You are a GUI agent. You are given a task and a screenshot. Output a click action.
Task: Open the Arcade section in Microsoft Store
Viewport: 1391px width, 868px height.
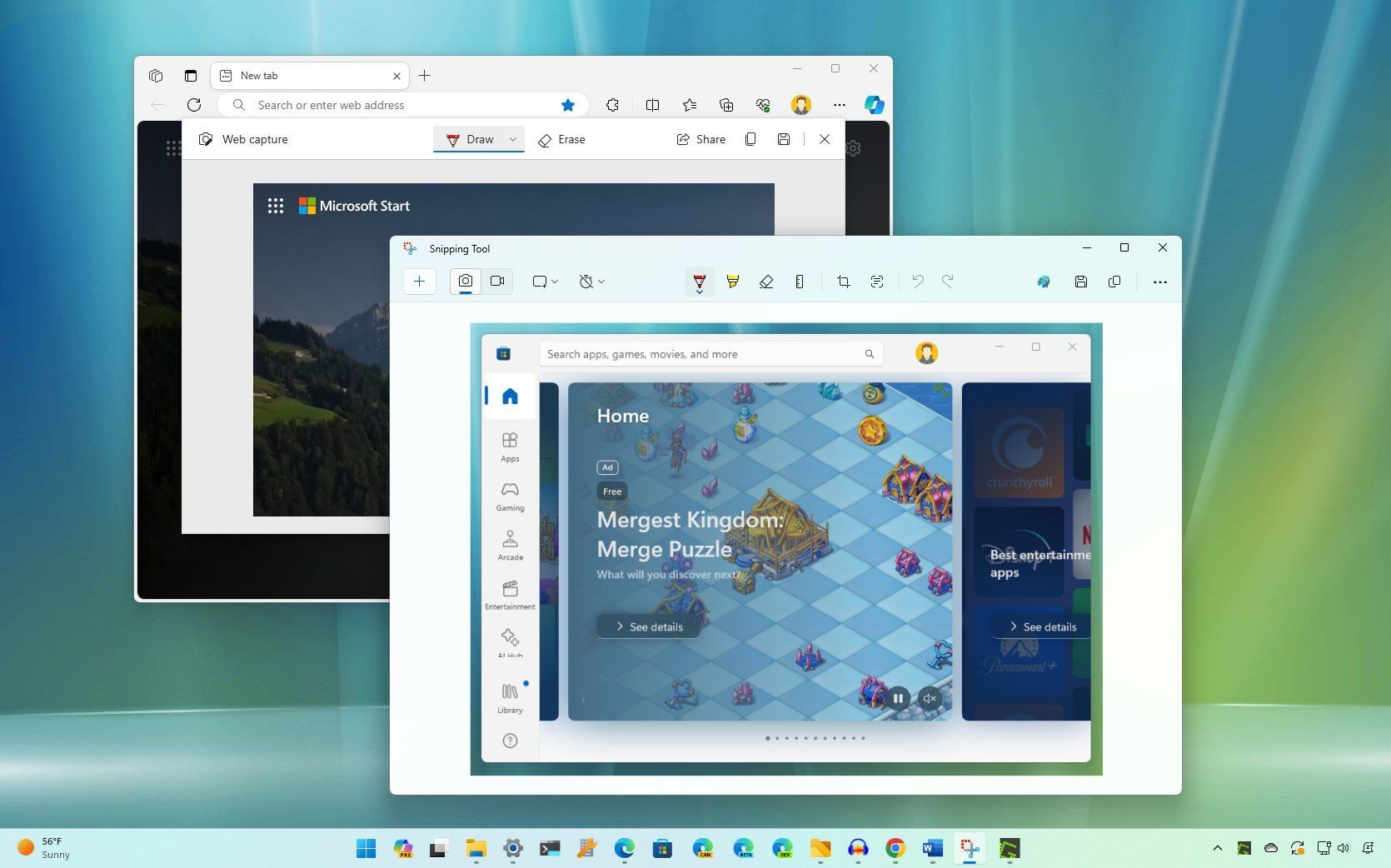click(x=509, y=546)
